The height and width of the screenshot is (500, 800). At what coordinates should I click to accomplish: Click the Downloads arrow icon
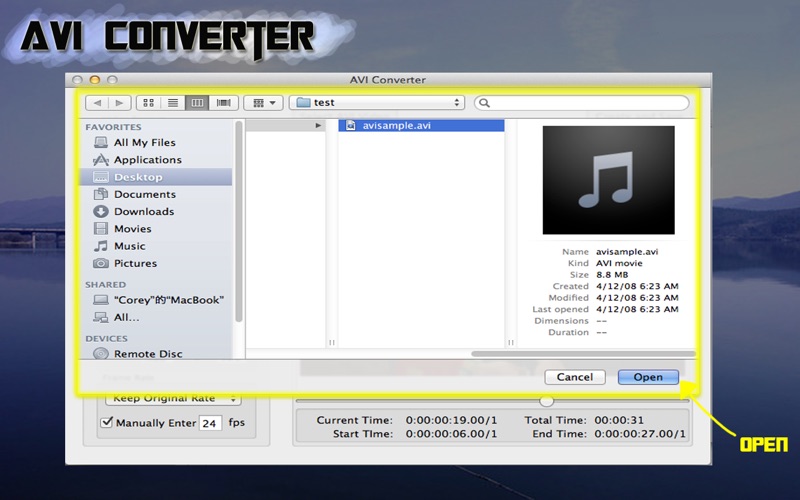click(x=101, y=211)
